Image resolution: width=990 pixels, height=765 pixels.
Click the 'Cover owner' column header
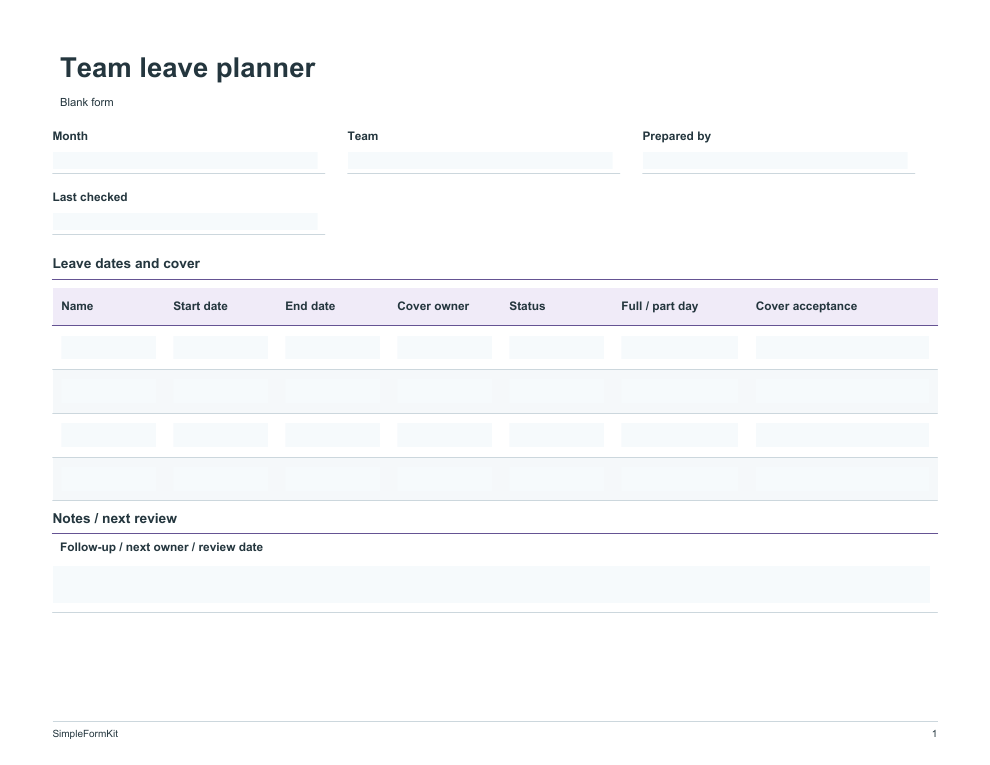coord(433,306)
